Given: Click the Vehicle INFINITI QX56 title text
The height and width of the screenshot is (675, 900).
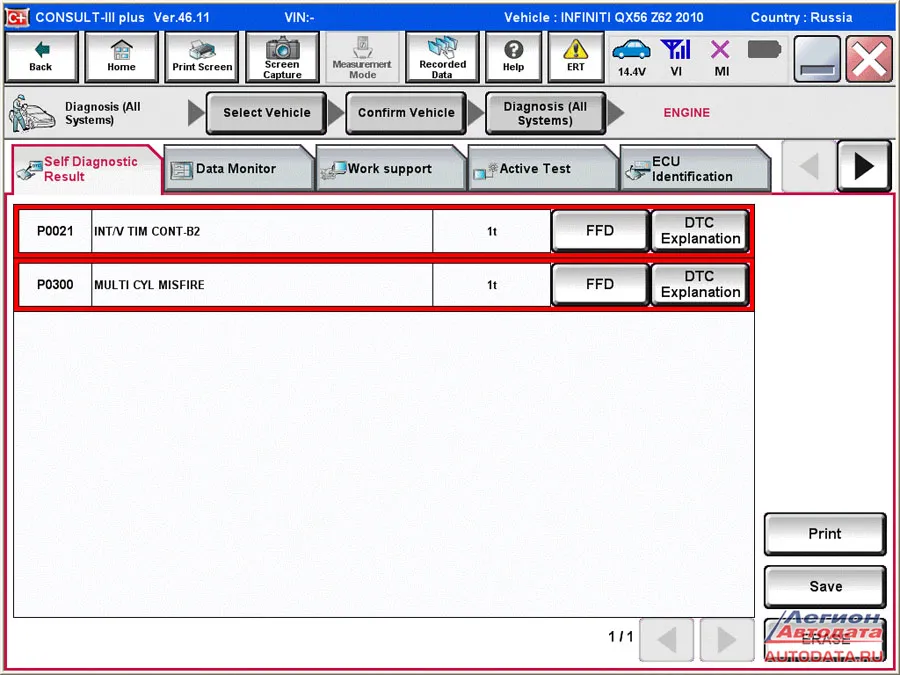Looking at the screenshot, I should click(x=603, y=17).
